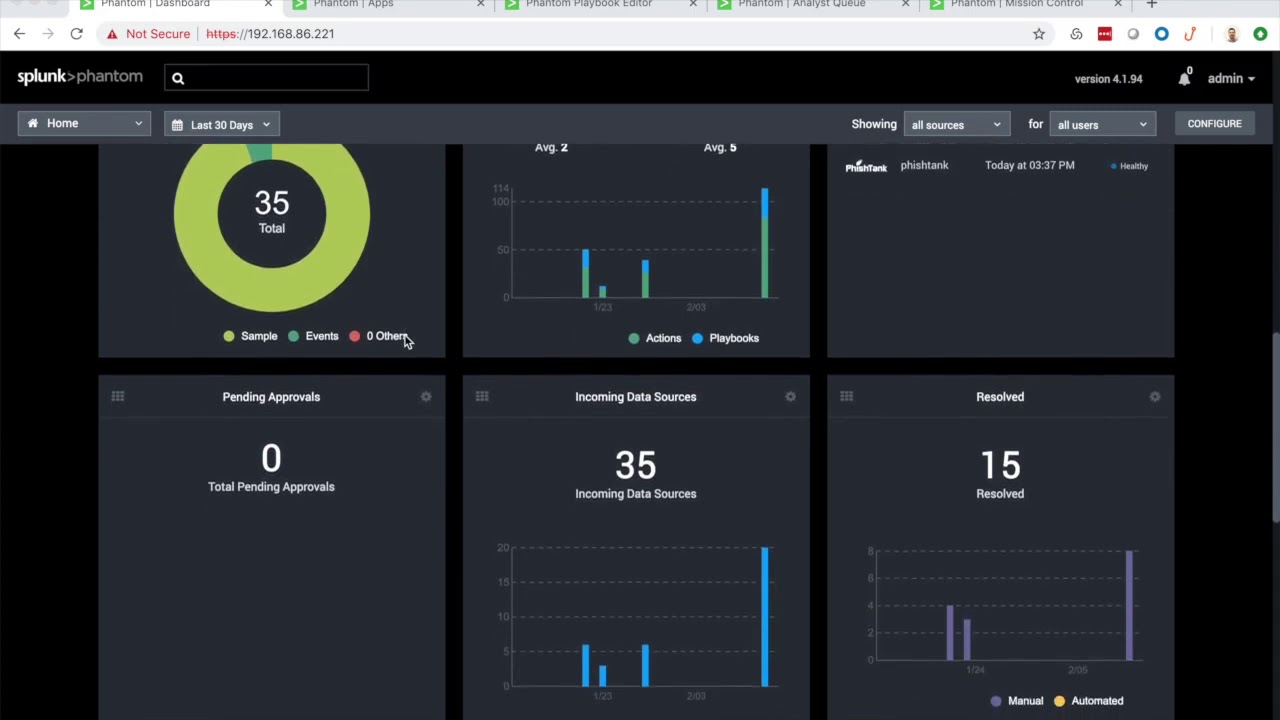Click the PhishTank logo icon
This screenshot has height=720, width=1280.
point(866,166)
